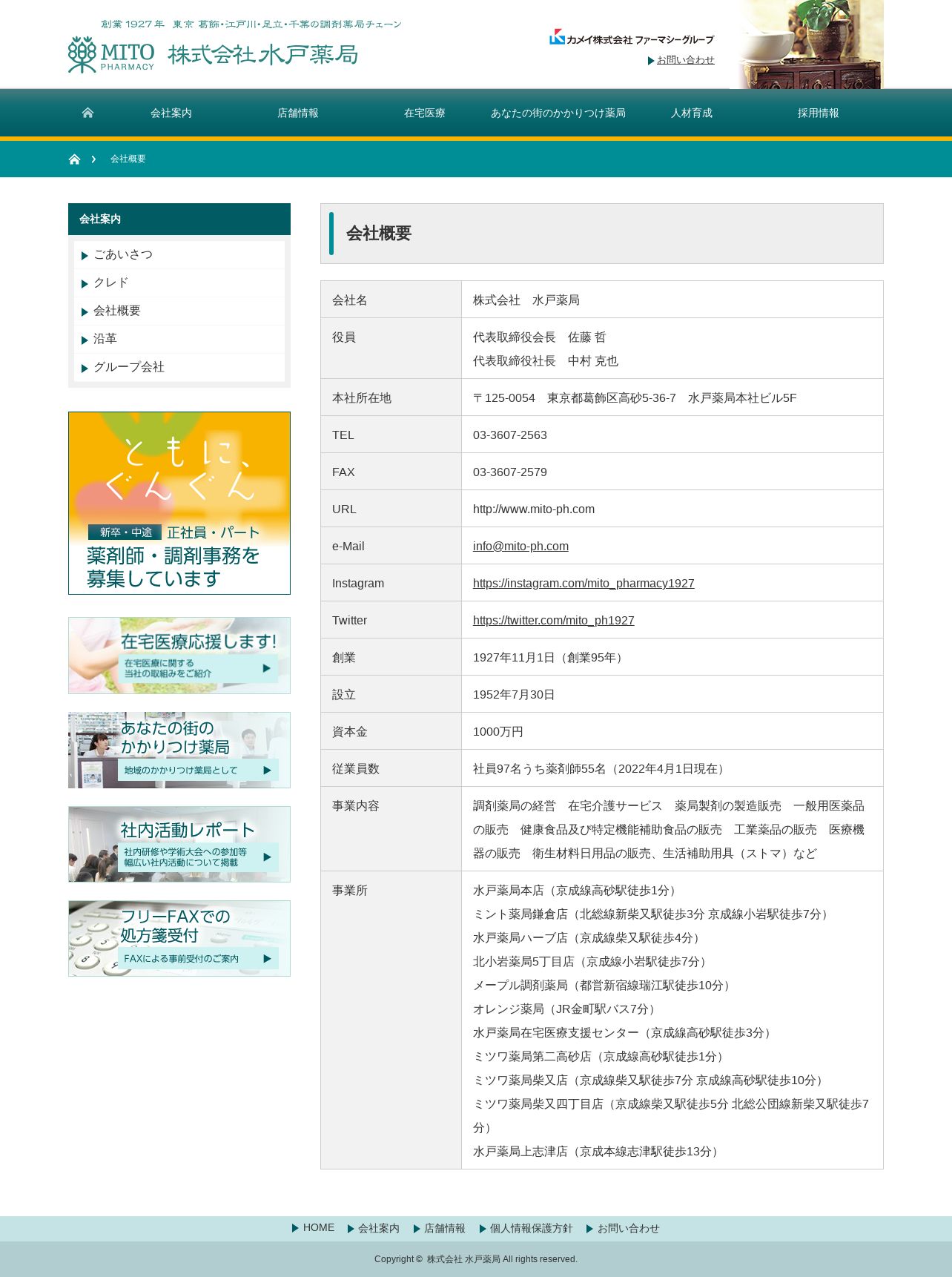Select ごあいさつ in the sidebar
Screen dimensions: 952x1277
[179, 254]
